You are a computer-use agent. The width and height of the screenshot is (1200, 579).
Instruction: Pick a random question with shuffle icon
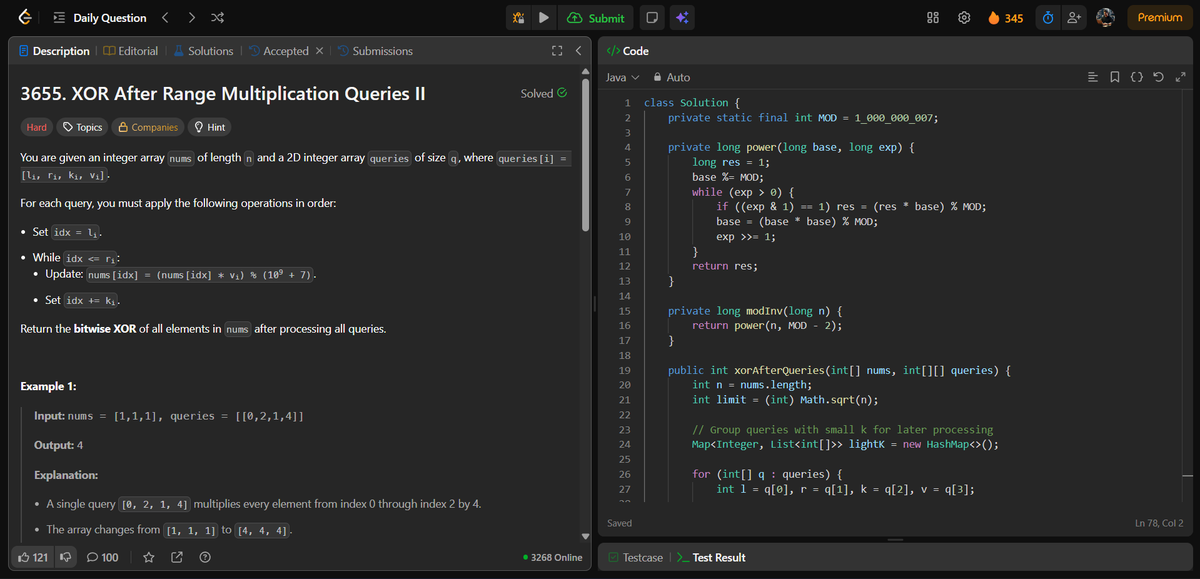pos(218,18)
